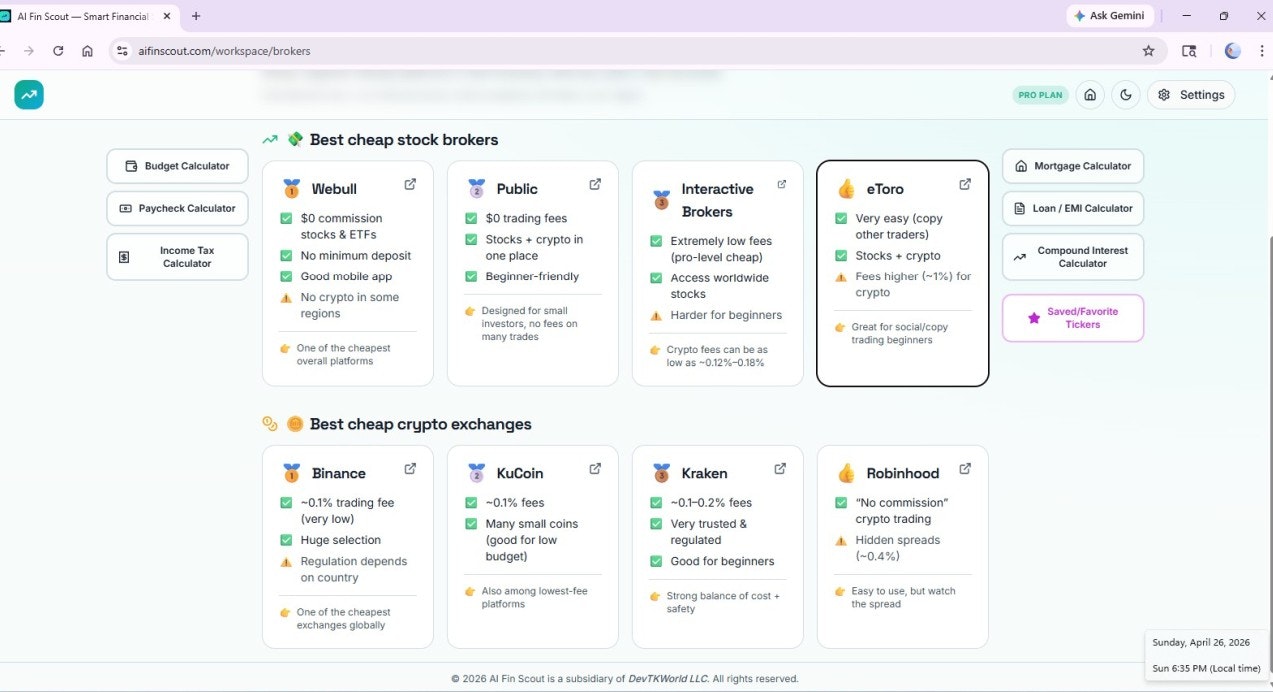This screenshot has width=1273, height=692.
Task: Click the eToro card title
Action: click(x=885, y=188)
